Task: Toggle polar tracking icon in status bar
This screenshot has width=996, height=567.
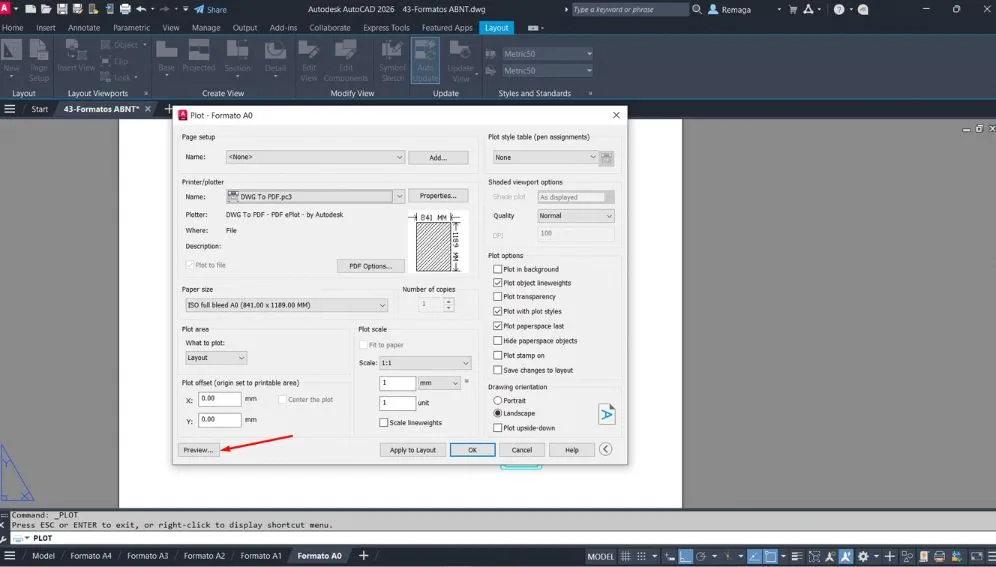Action: pyautogui.click(x=701, y=556)
